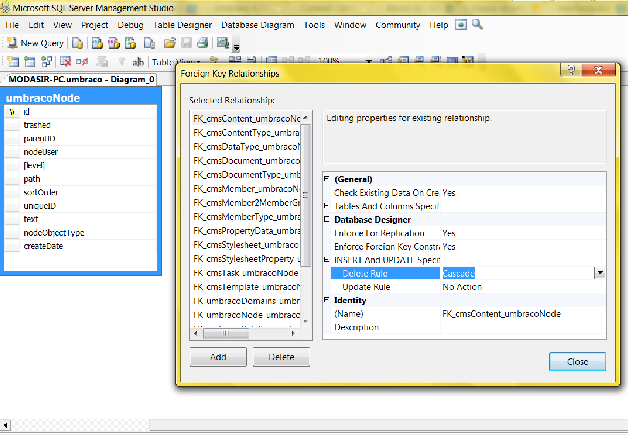The image size is (628, 435).
Task: Click the Set Primary Key icon
Action: coord(121,61)
